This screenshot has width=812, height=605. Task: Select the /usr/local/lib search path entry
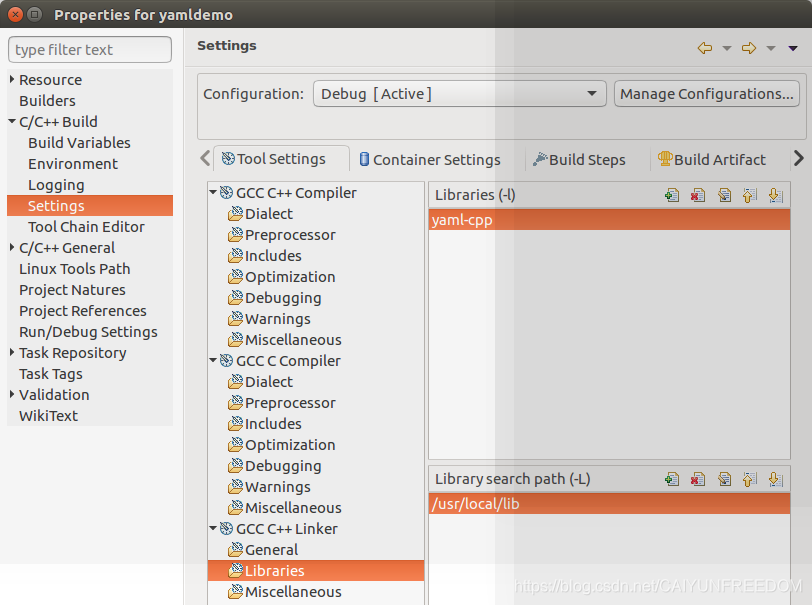[610, 504]
